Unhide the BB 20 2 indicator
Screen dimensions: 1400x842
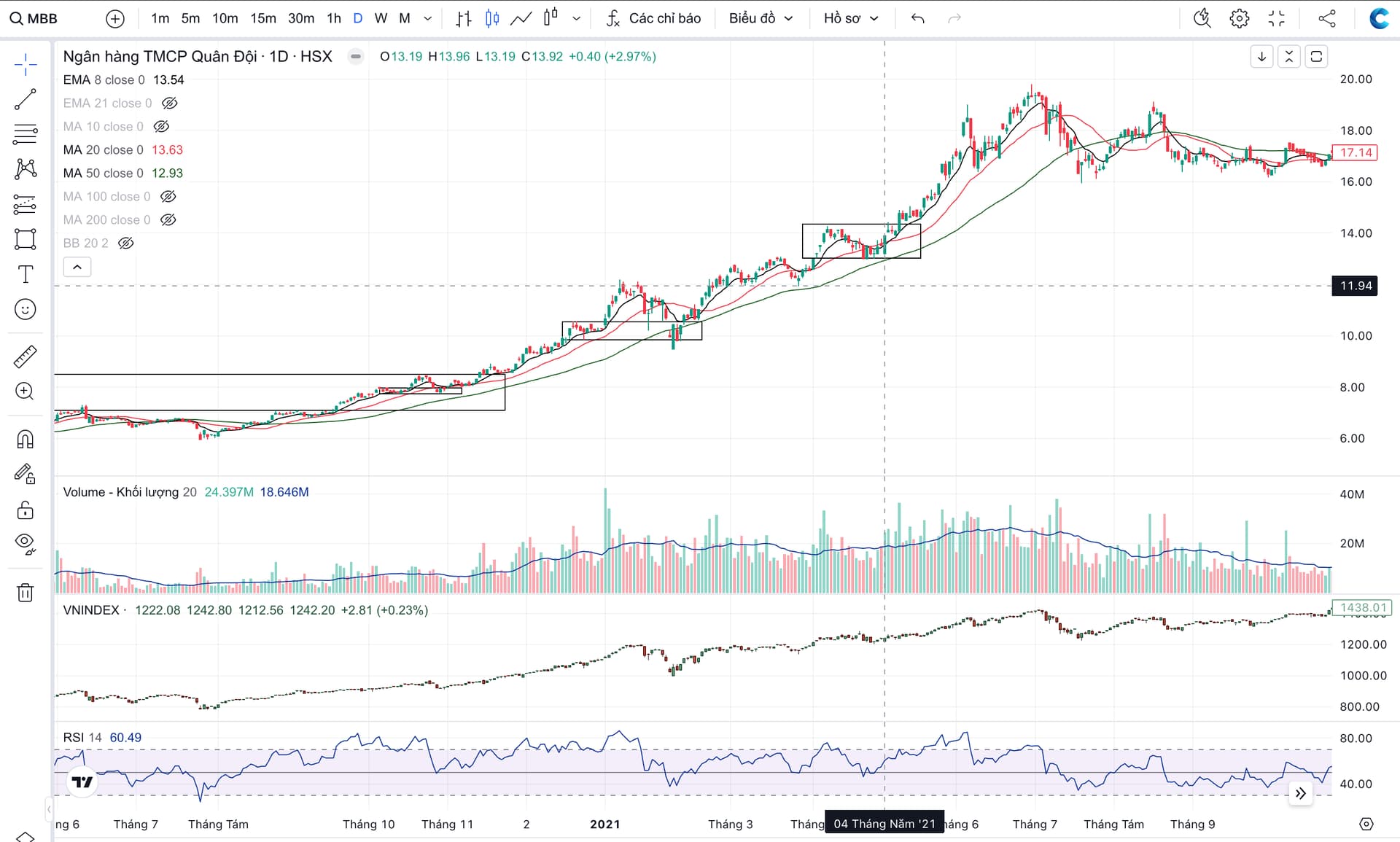pos(125,243)
